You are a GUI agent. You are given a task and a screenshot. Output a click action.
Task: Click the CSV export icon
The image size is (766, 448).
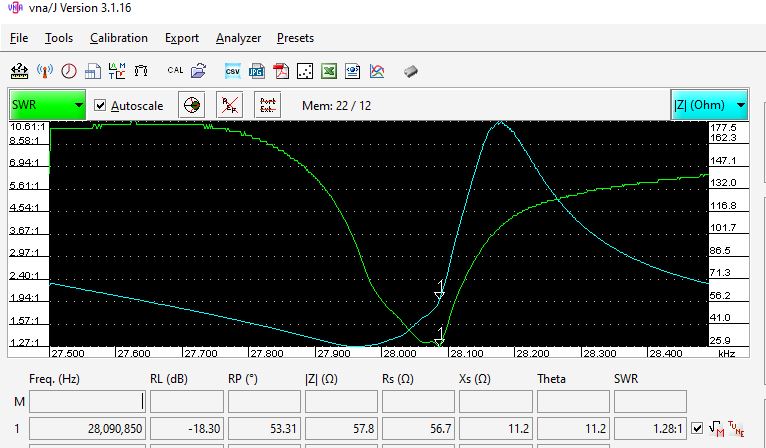232,71
